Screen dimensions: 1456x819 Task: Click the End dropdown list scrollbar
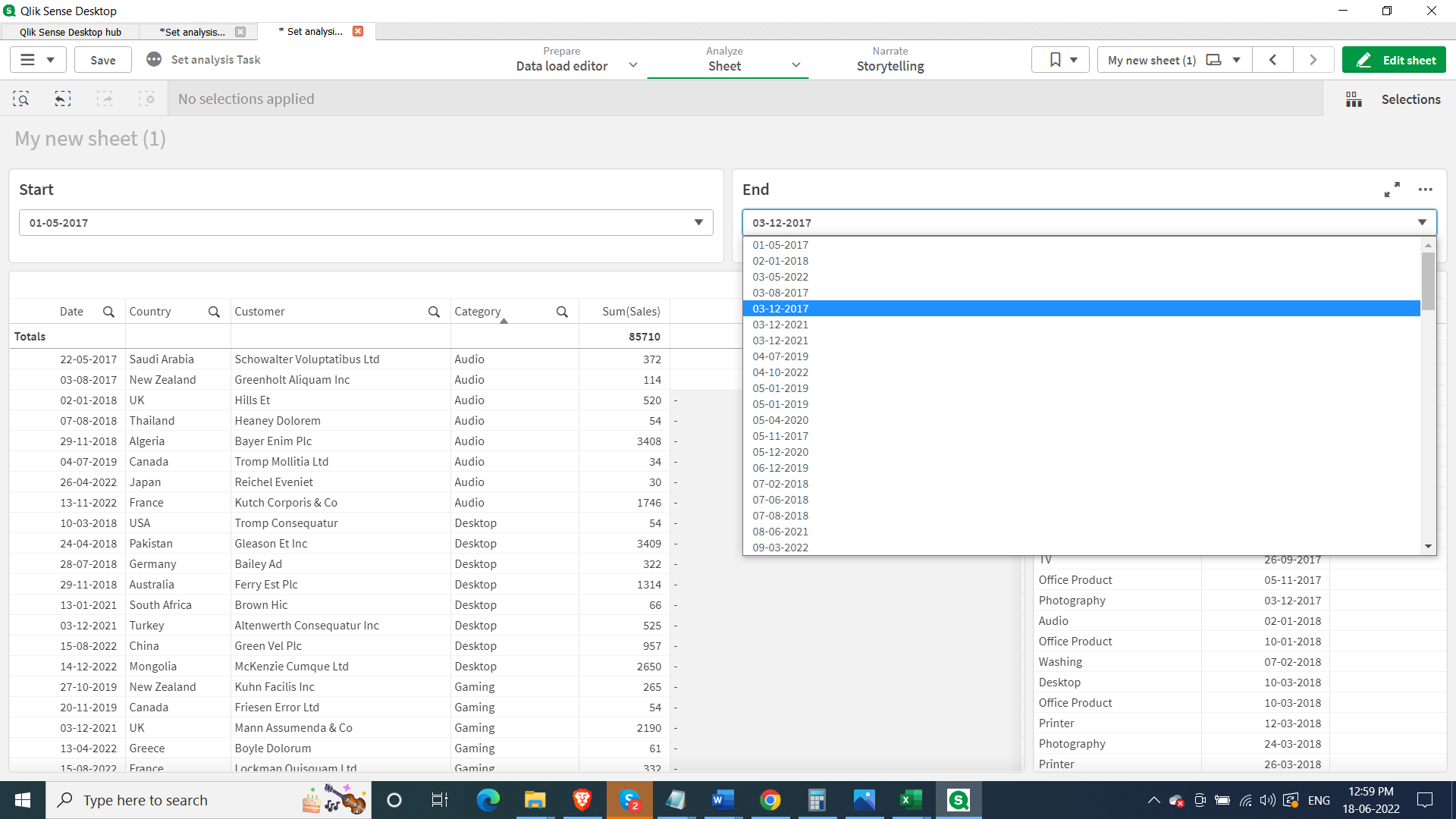pos(1428,282)
